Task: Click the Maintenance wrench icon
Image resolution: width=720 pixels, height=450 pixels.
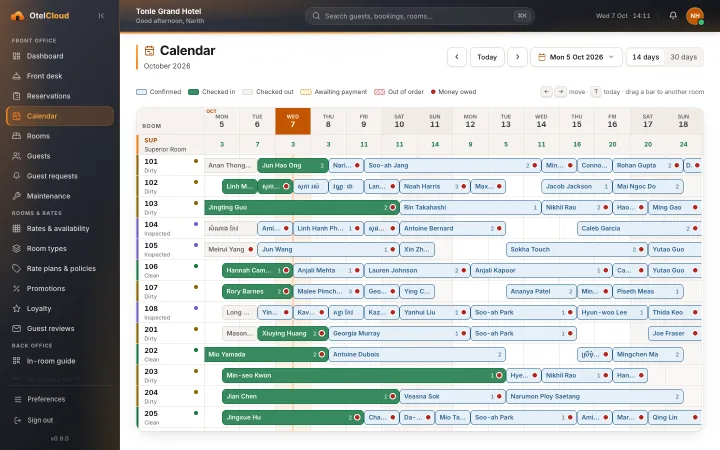Action: coord(17,196)
